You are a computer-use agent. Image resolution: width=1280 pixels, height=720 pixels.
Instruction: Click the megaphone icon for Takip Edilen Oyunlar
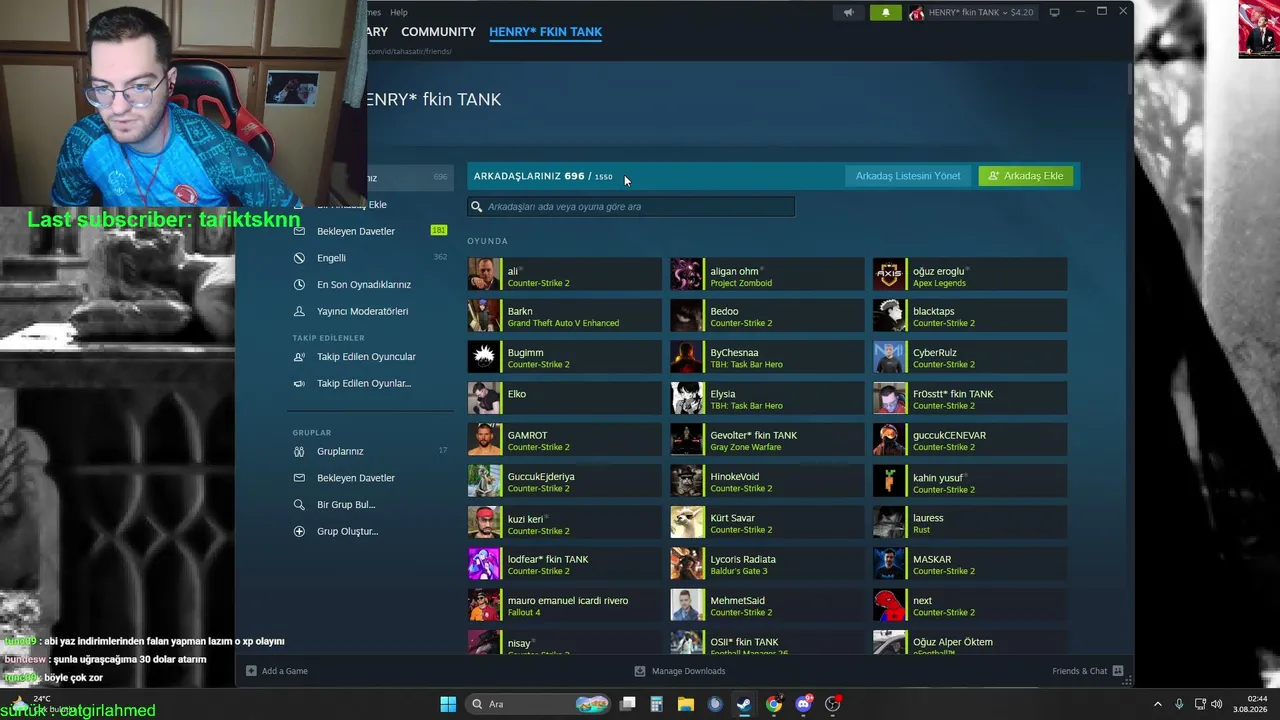[x=299, y=384]
